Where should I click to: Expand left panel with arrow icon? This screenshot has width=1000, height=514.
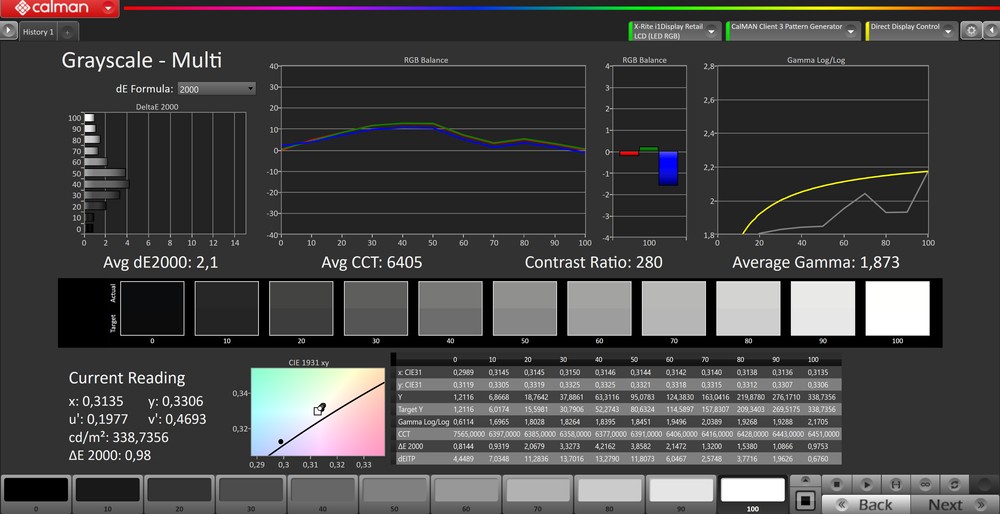[9, 32]
